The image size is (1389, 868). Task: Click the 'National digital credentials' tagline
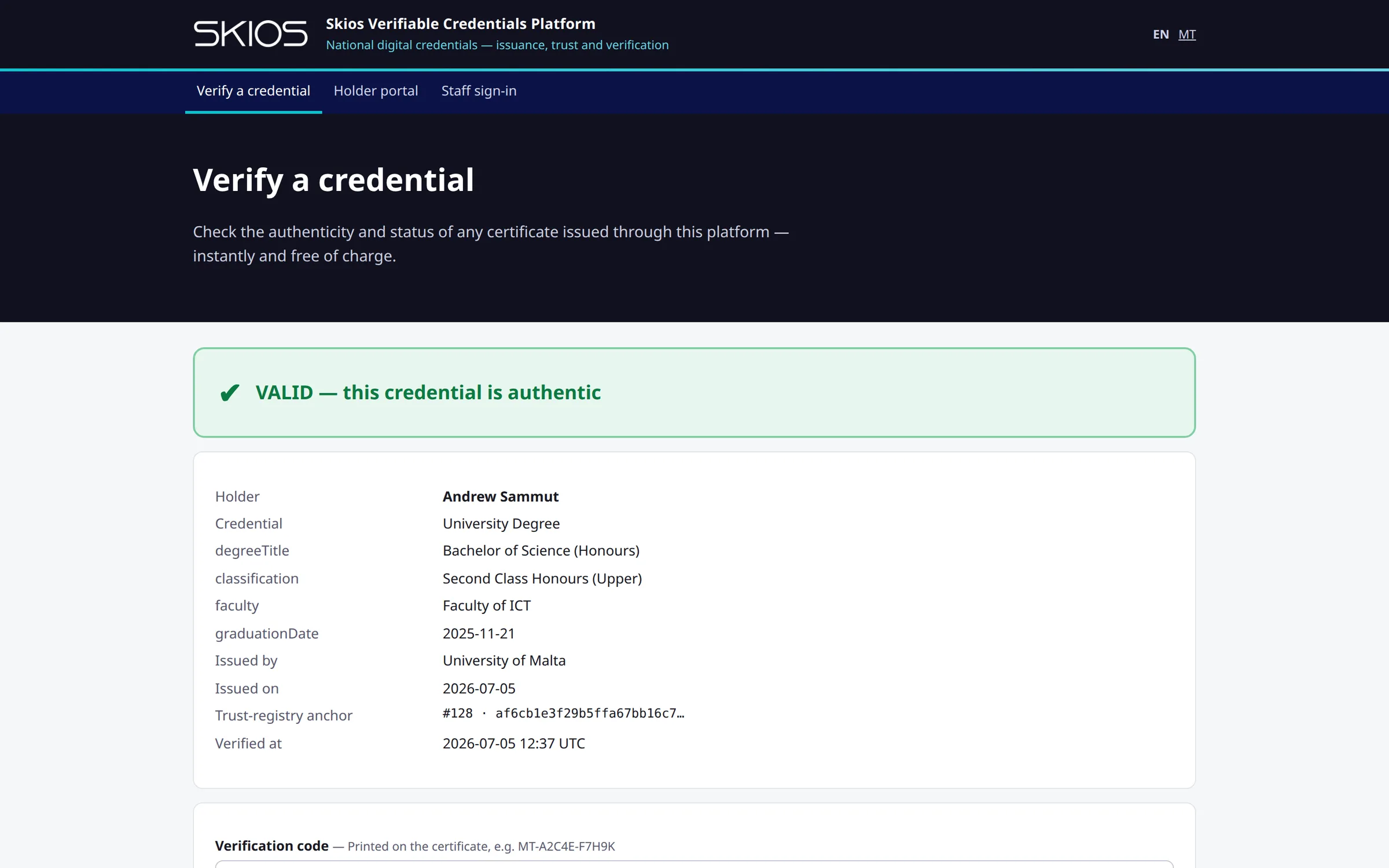tap(497, 45)
